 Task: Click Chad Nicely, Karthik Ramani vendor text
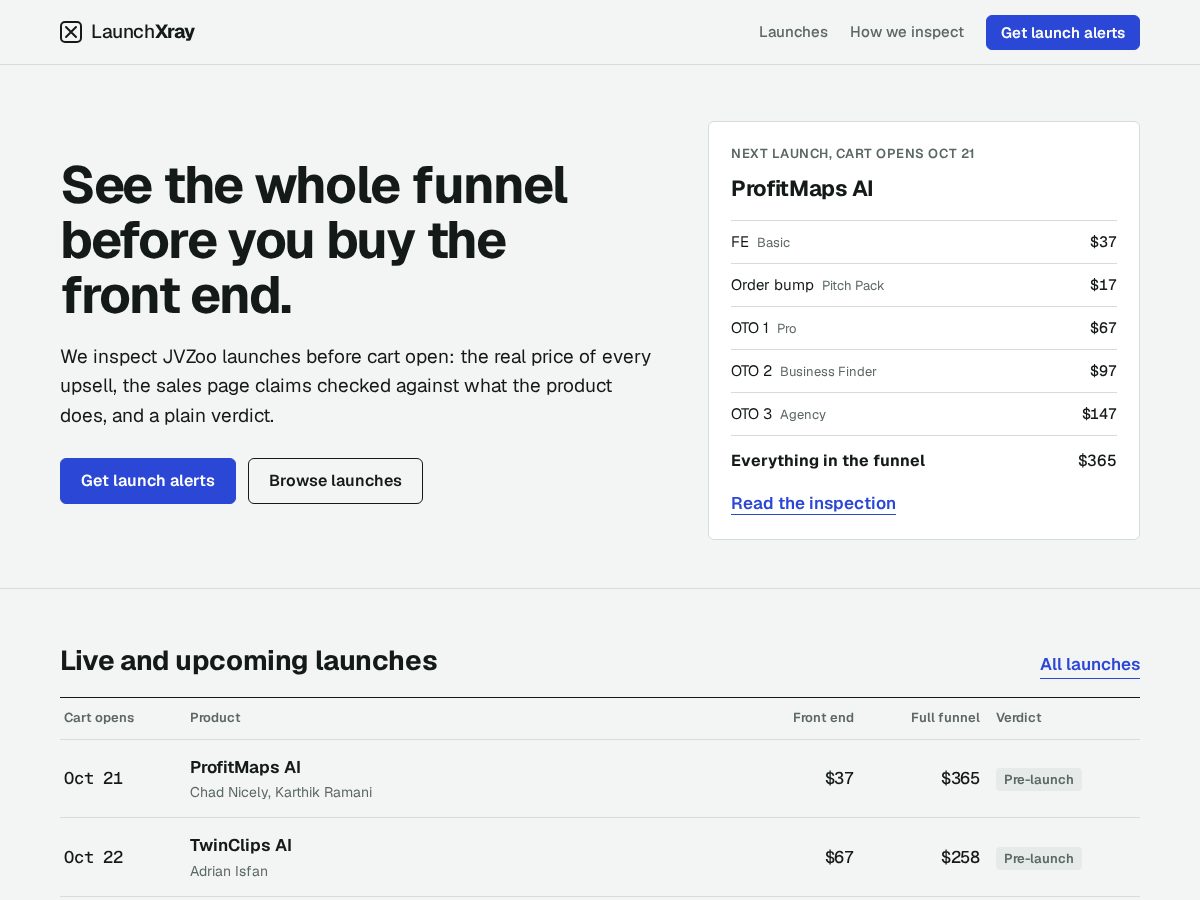point(281,793)
